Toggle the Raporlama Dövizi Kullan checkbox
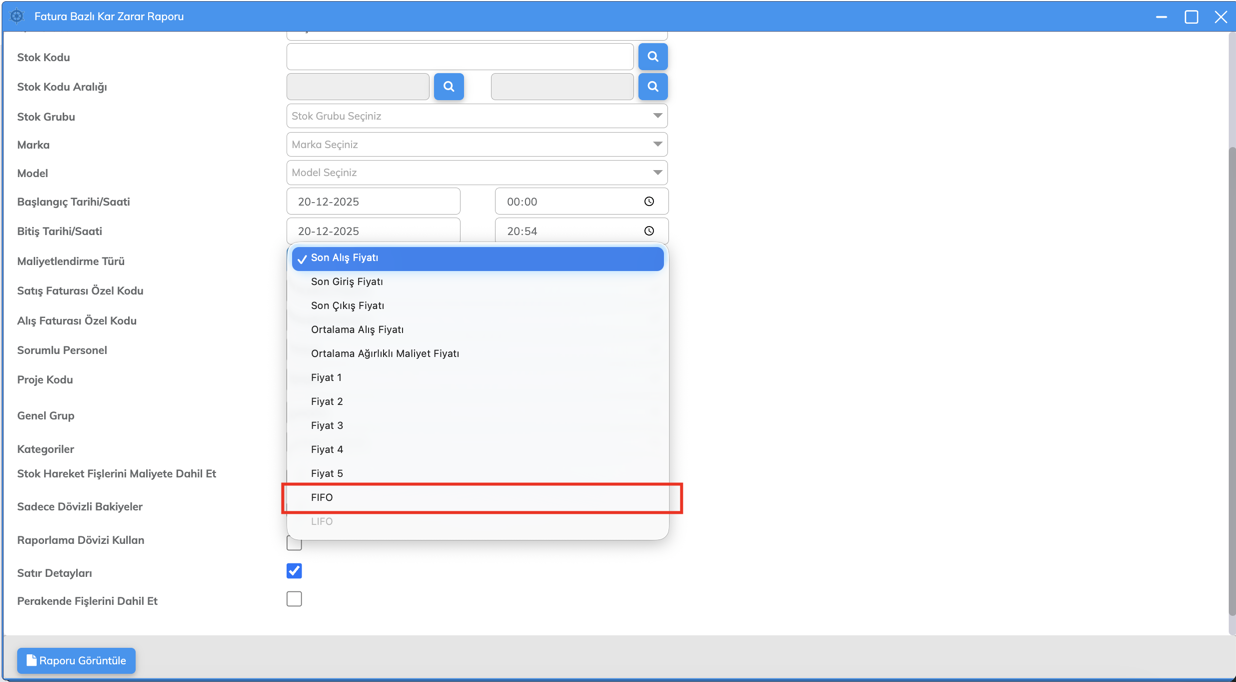1236x682 pixels. point(294,544)
